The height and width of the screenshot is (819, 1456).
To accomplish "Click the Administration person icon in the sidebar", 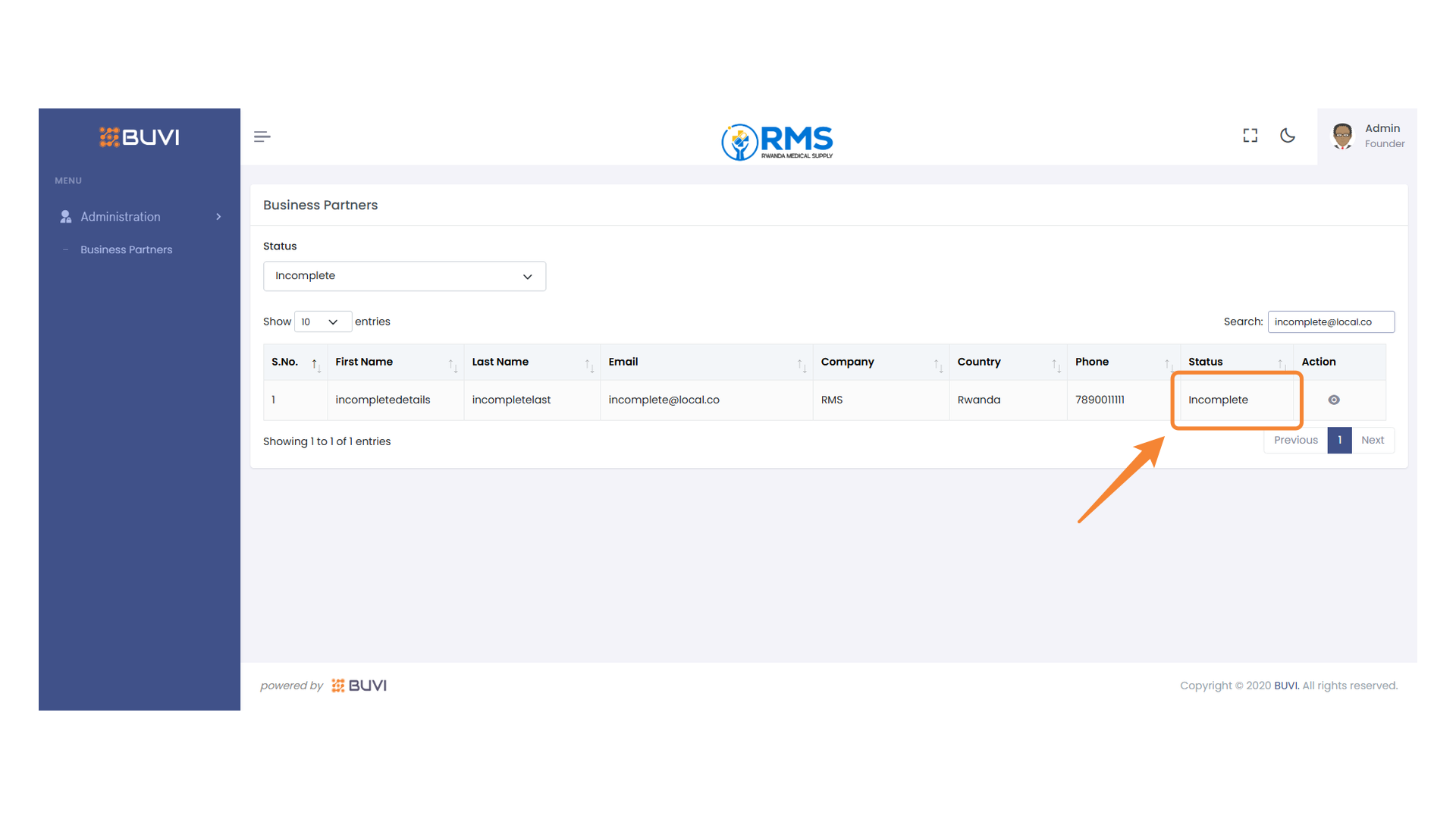I will (66, 217).
